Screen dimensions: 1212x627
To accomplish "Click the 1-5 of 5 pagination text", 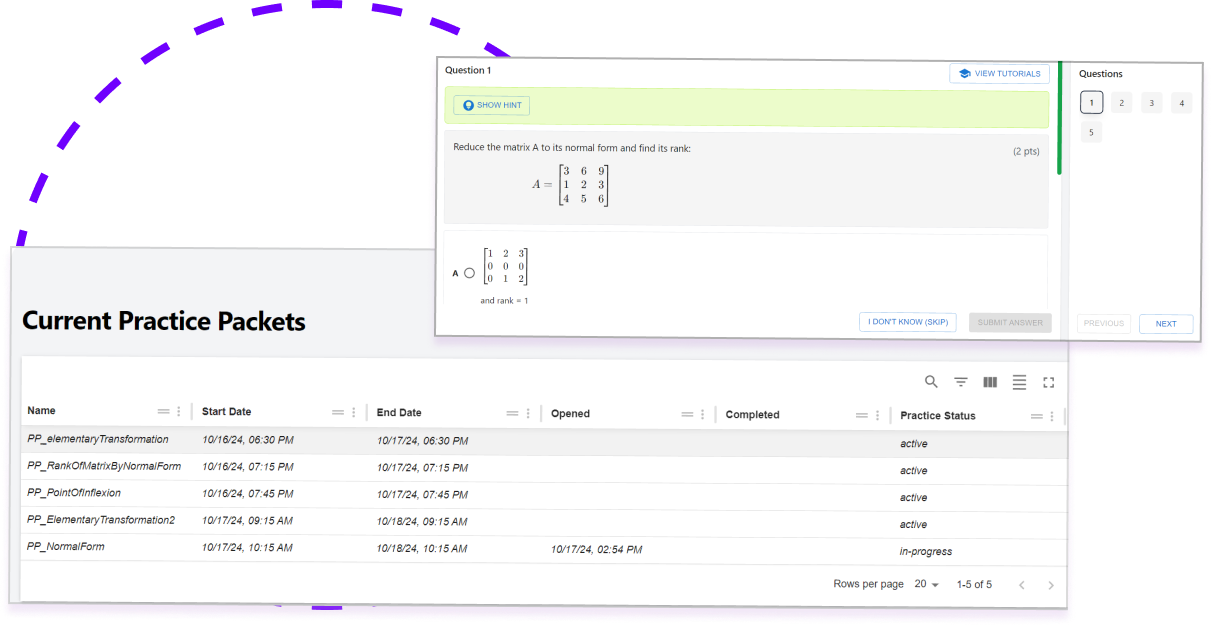I will [974, 584].
